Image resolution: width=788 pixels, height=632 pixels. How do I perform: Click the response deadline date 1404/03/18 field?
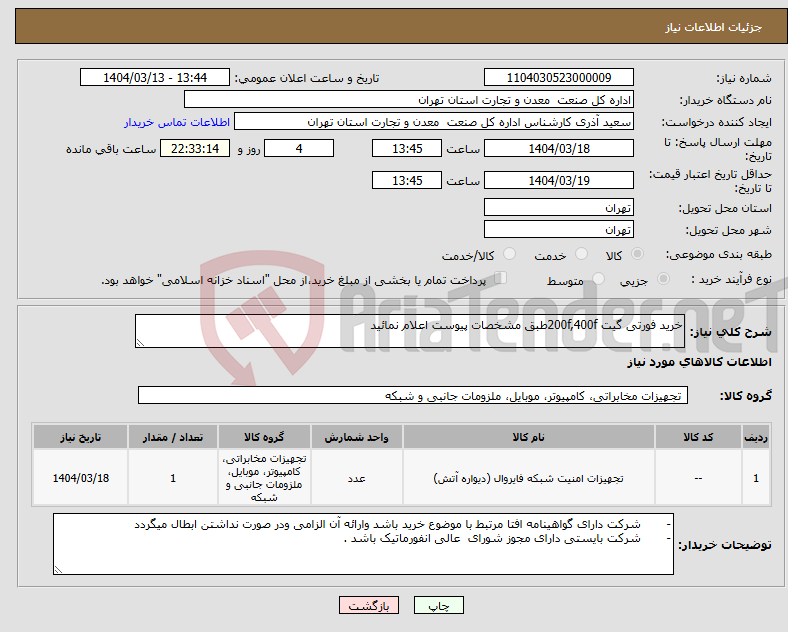[559, 149]
